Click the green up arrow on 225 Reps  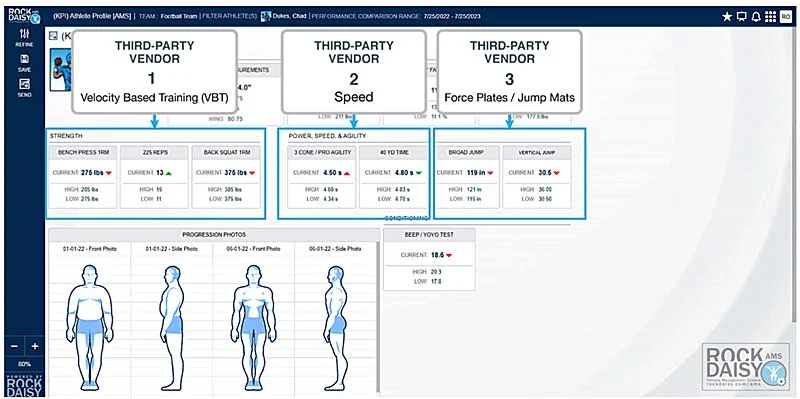(x=168, y=173)
